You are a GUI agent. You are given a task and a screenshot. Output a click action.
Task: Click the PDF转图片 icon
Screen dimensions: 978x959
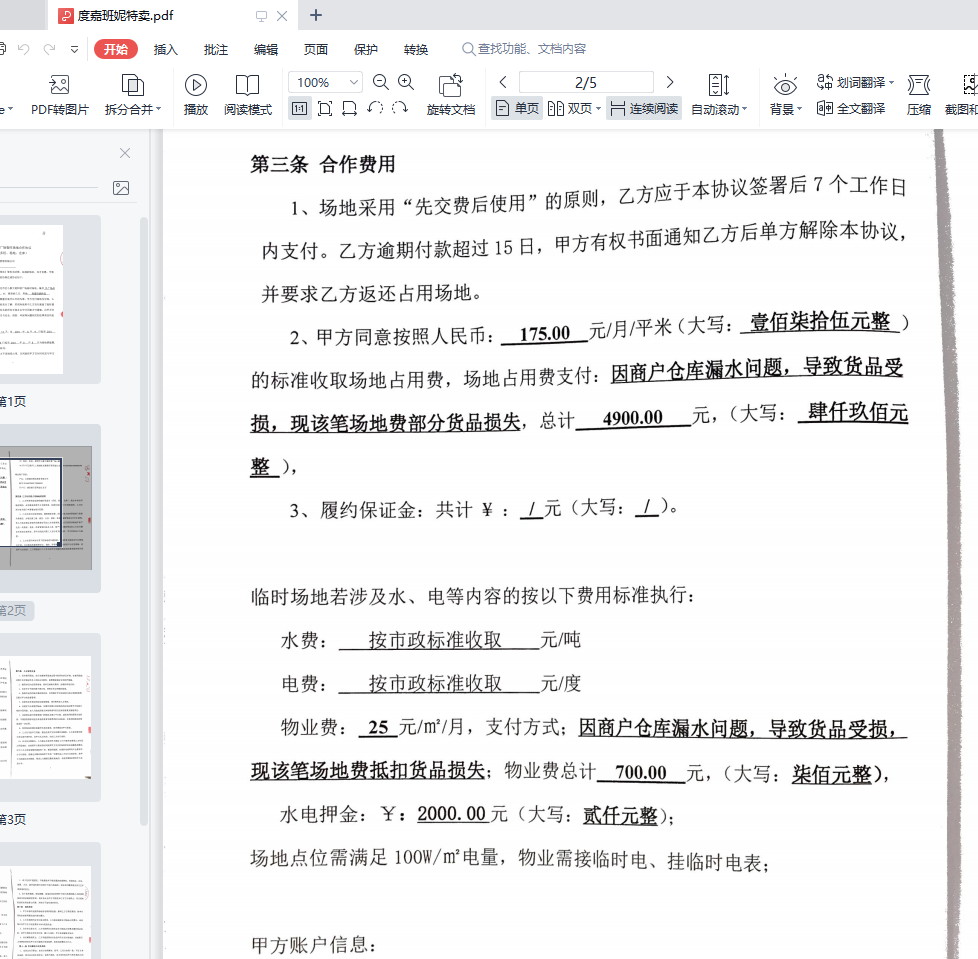click(x=59, y=85)
